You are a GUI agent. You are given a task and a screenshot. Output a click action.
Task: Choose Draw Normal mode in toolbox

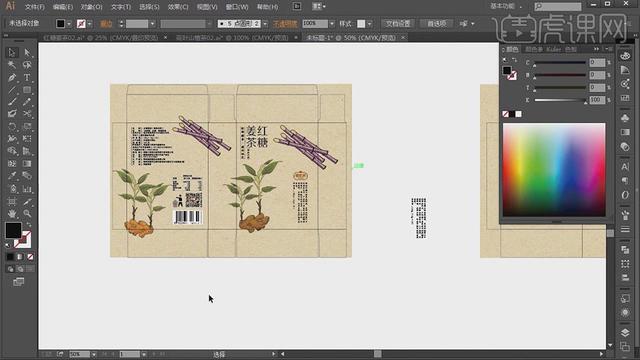10,269
